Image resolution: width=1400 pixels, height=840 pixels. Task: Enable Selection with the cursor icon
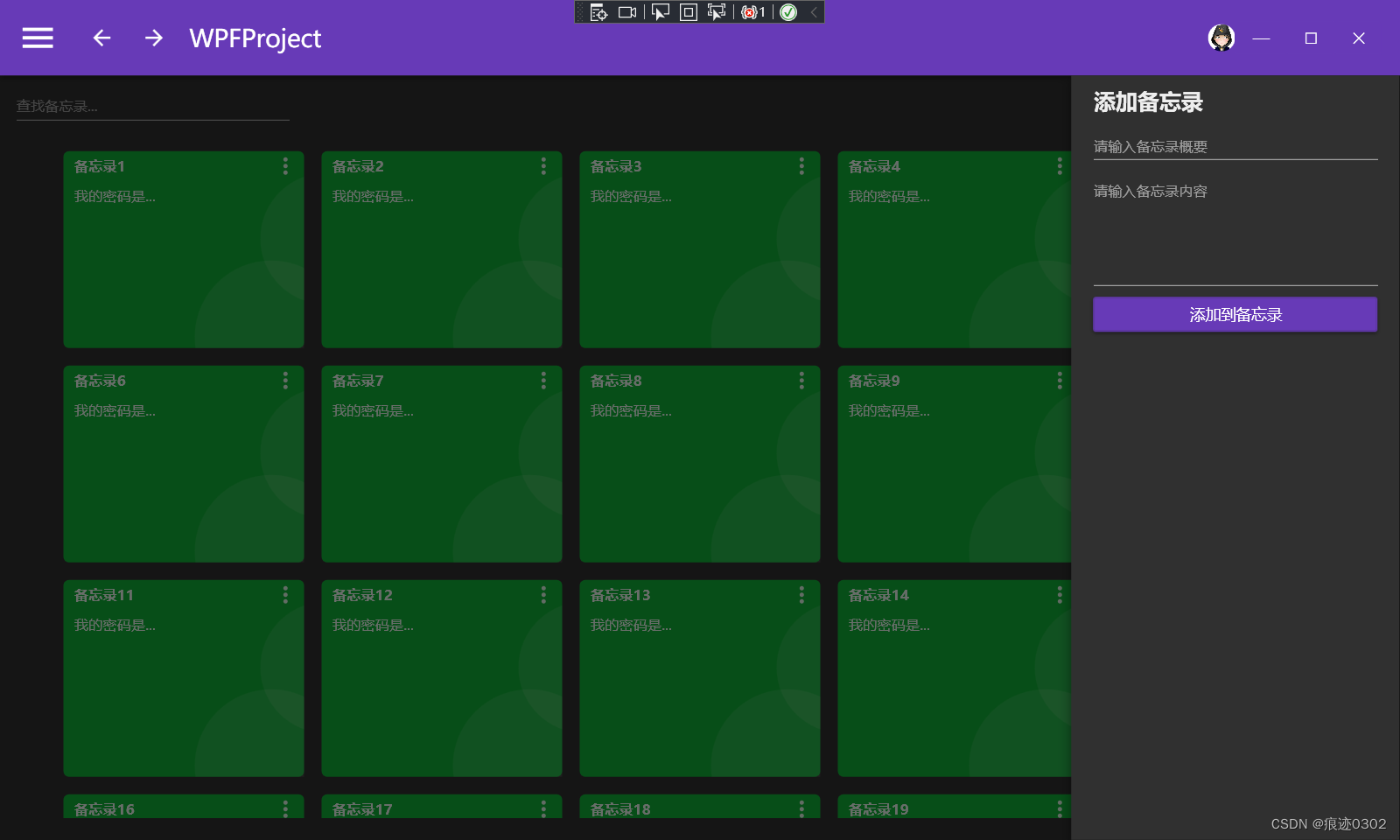(661, 12)
